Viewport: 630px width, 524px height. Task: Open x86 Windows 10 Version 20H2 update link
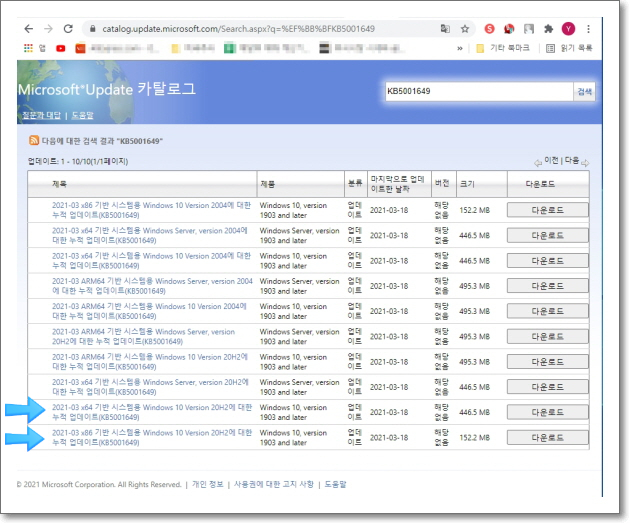click(x=152, y=438)
